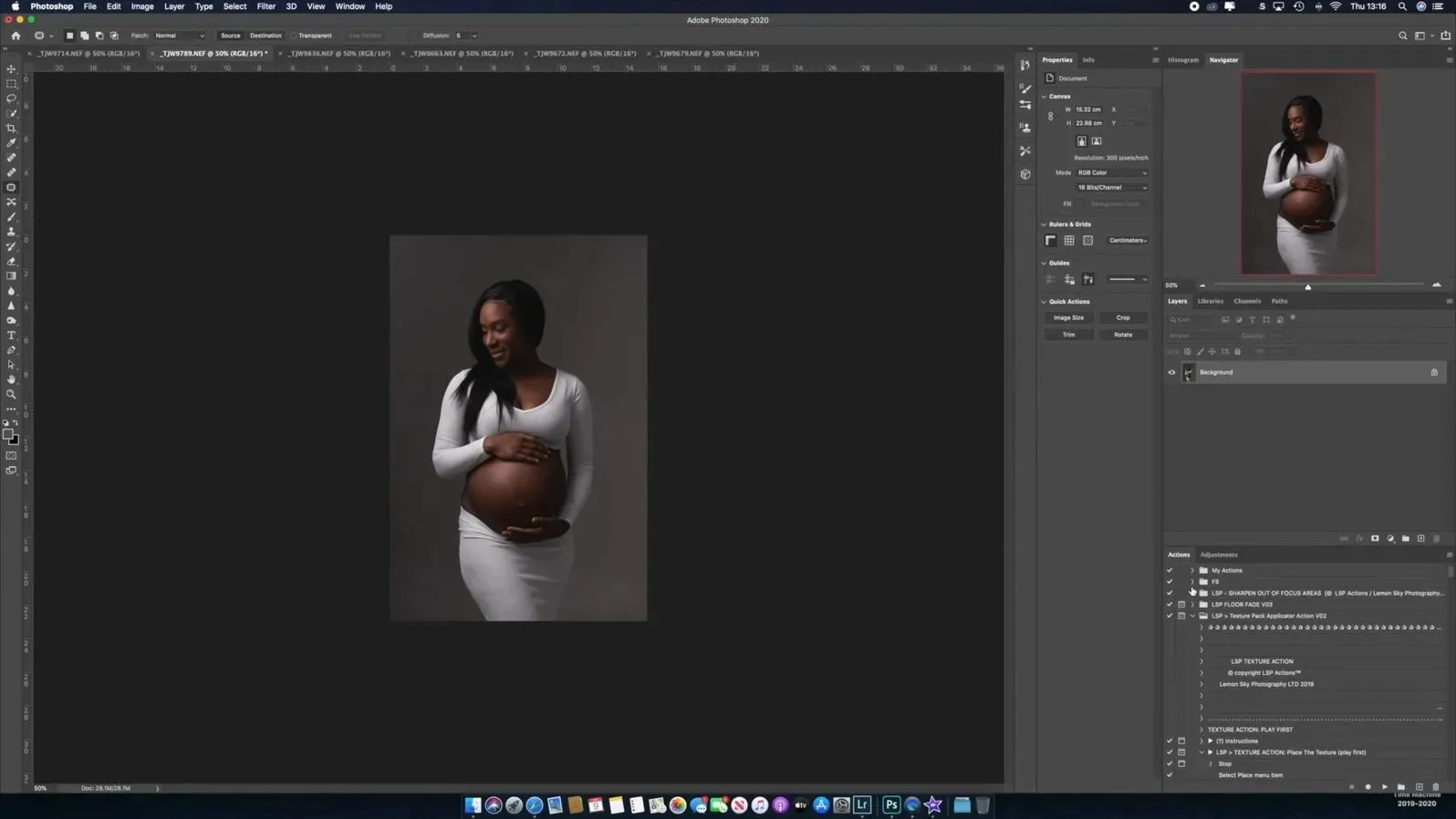Expand the My Actions folder

click(x=1192, y=571)
